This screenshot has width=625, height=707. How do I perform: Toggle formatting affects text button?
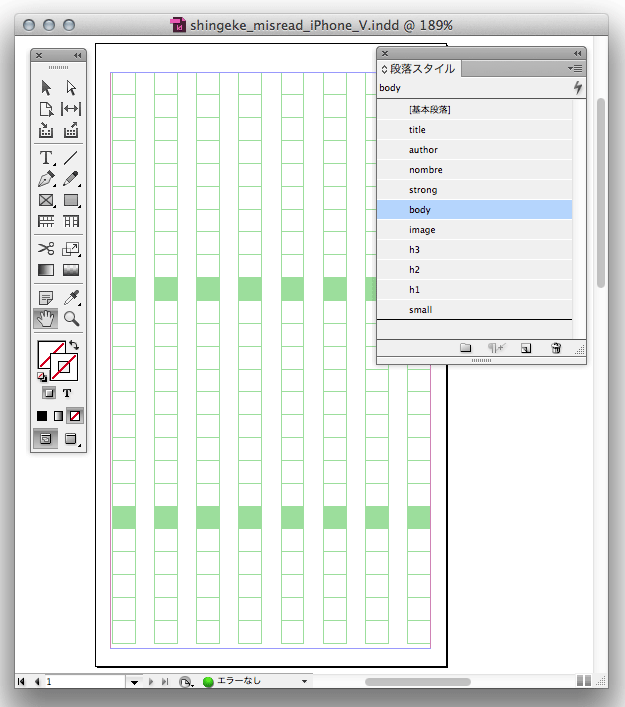[x=67, y=393]
